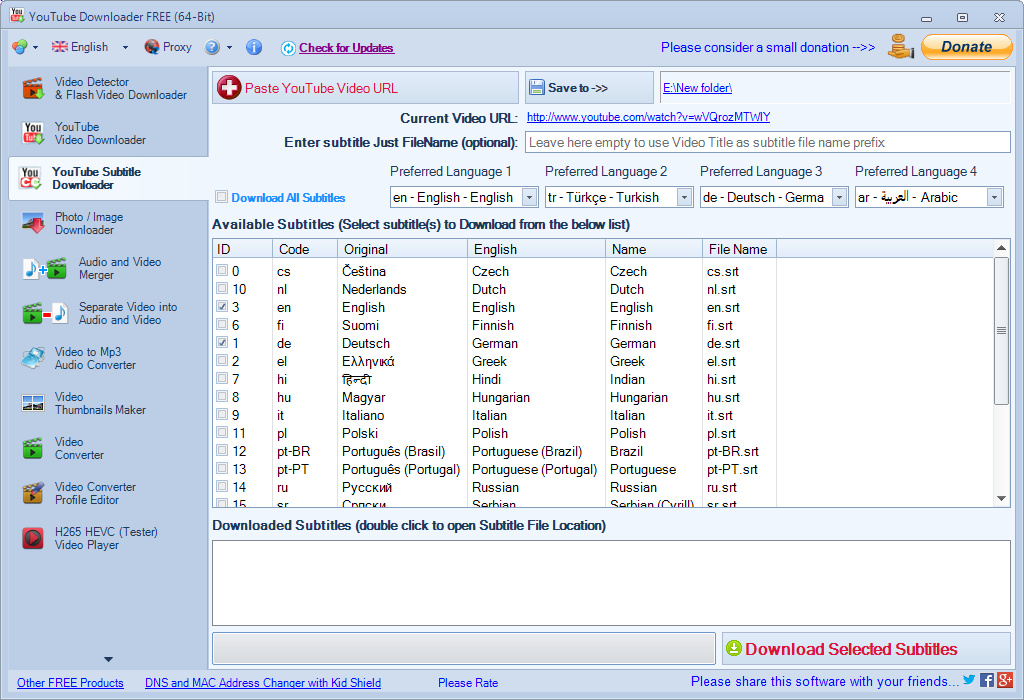Screen dimensions: 1024x700
Task: Open Preferred Language 3 Deutsch dropdown
Action: 840,197
